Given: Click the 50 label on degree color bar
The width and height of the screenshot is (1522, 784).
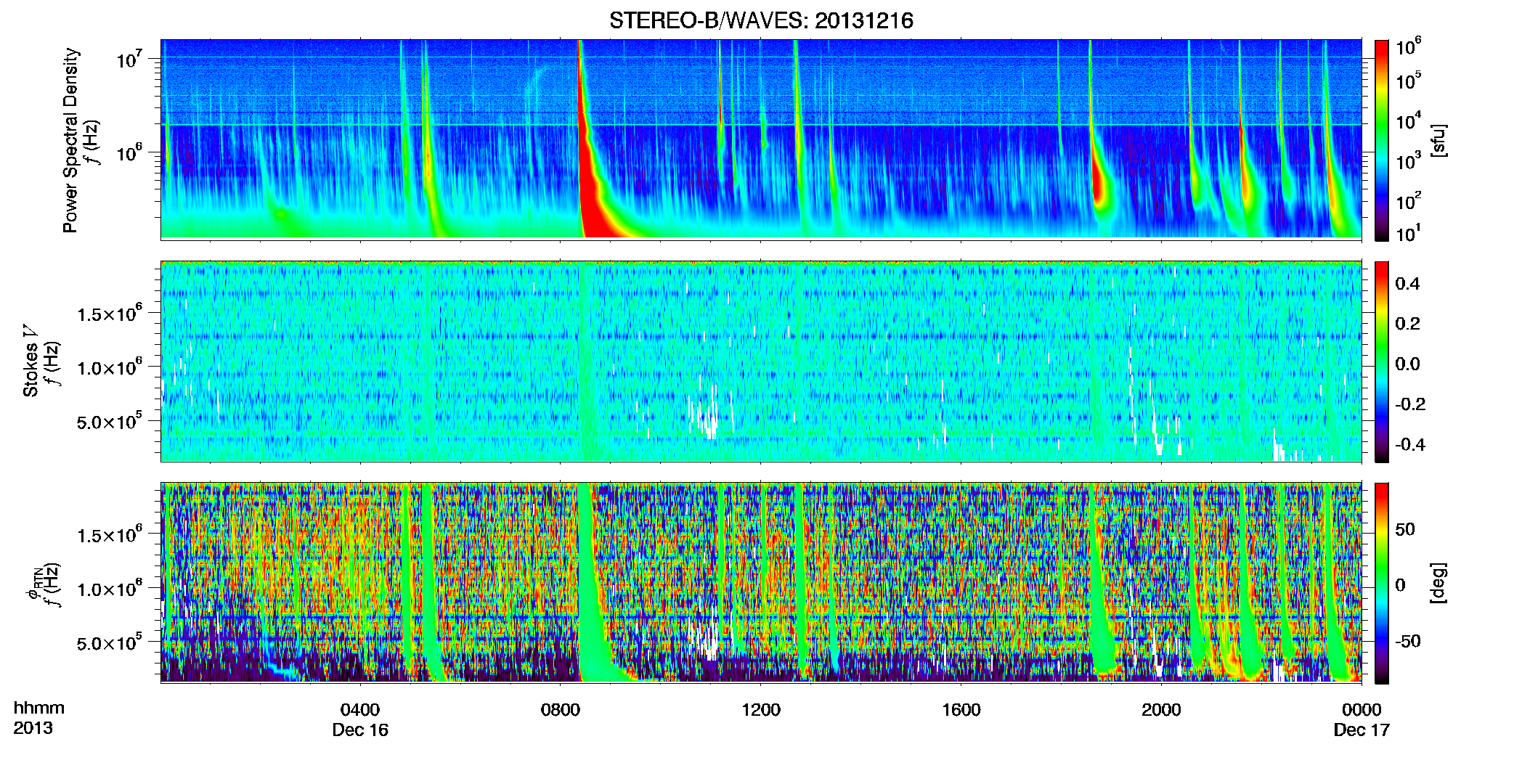Looking at the screenshot, I should point(1405,529).
